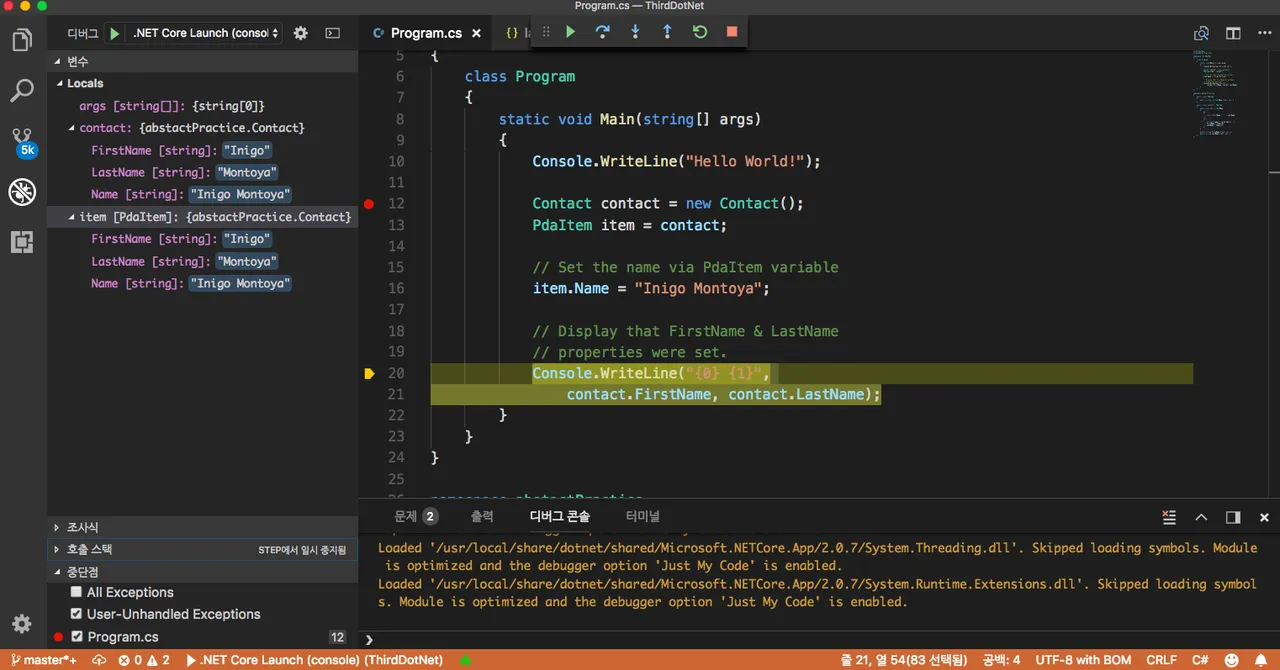Restart the debug session

coord(700,32)
